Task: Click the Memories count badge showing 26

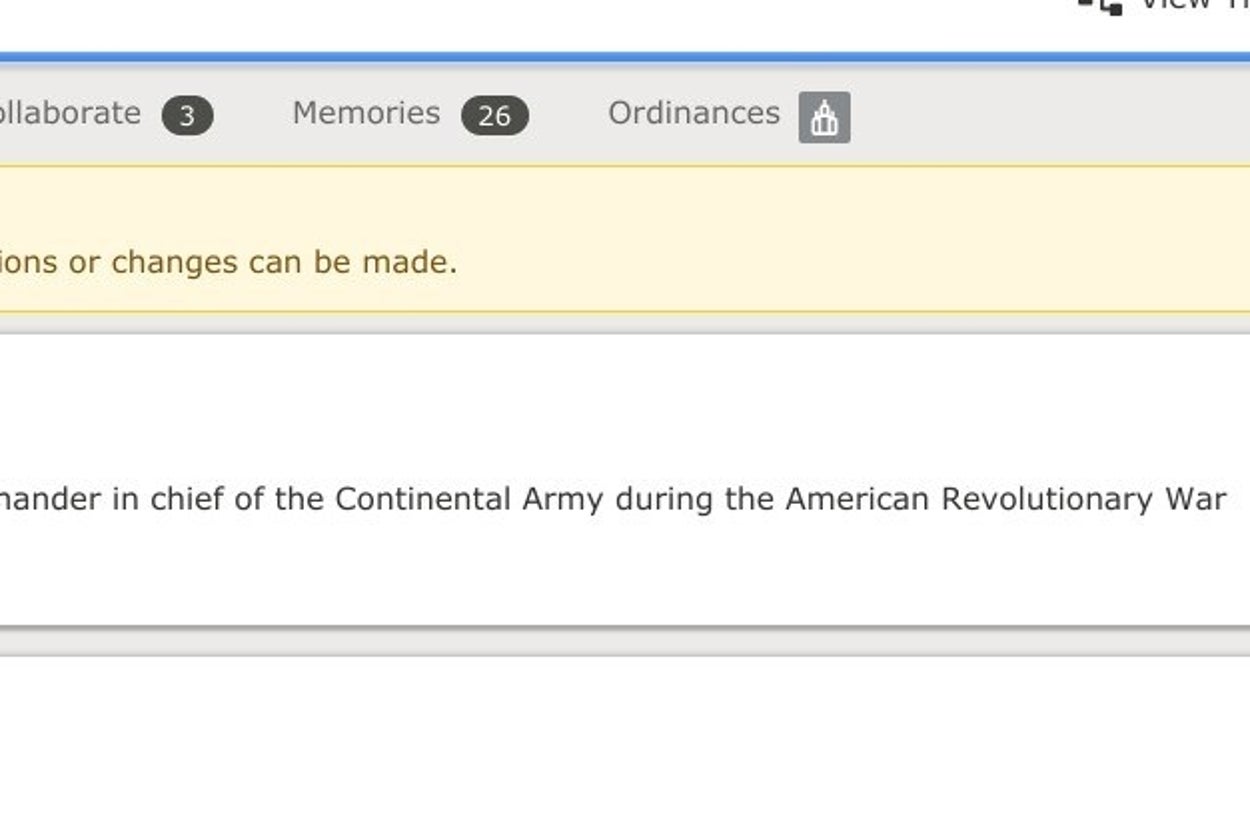Action: click(494, 116)
